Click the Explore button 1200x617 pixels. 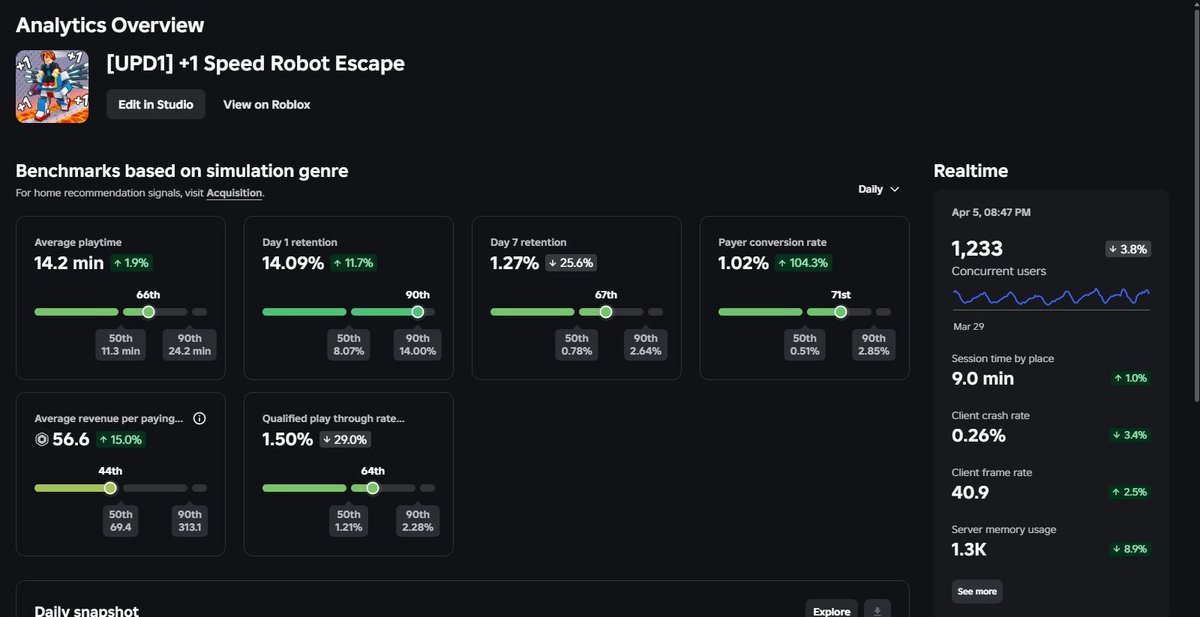pos(831,611)
